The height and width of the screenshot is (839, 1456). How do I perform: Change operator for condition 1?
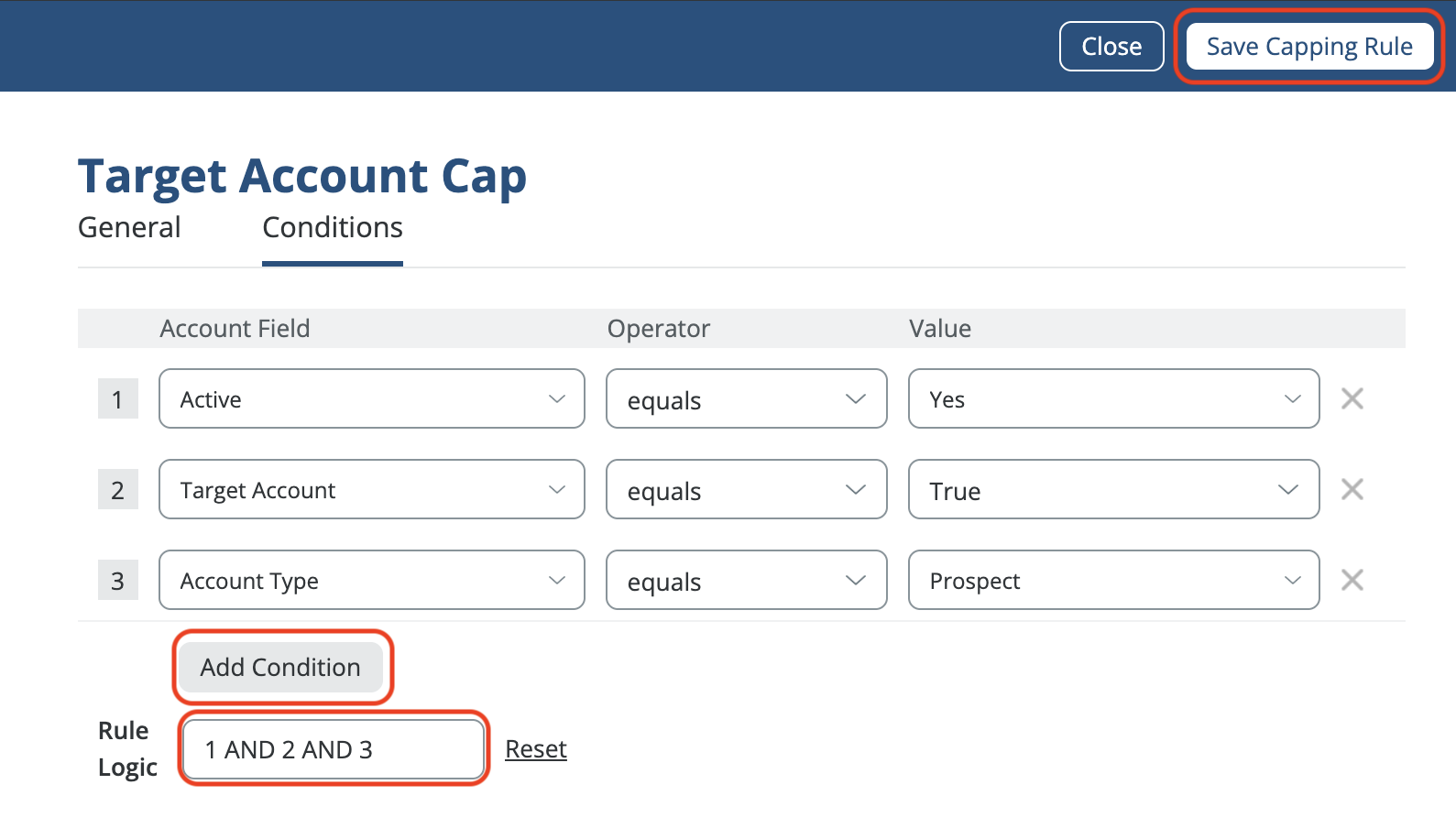click(x=746, y=398)
